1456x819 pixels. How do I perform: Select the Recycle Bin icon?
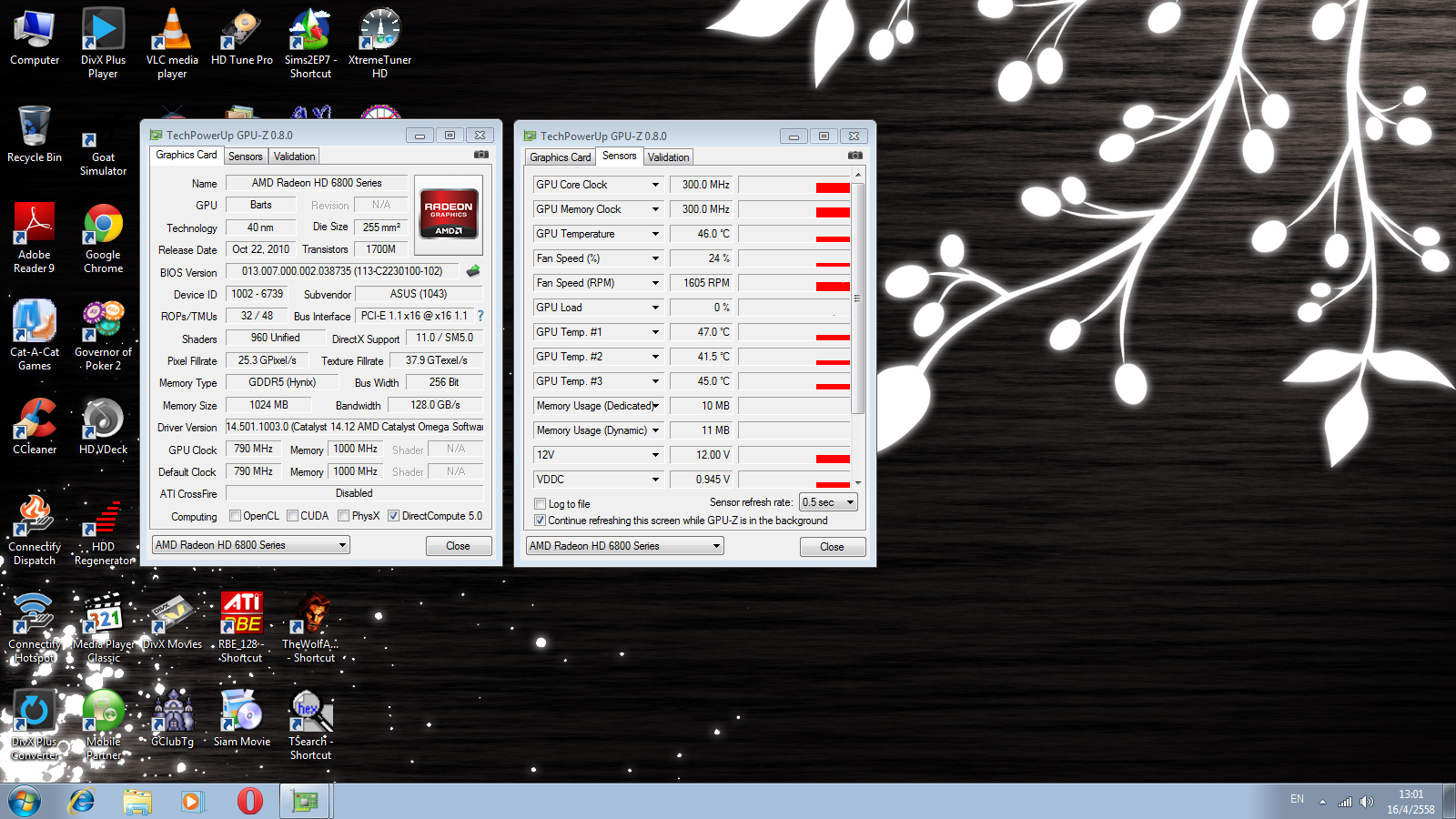(35, 134)
